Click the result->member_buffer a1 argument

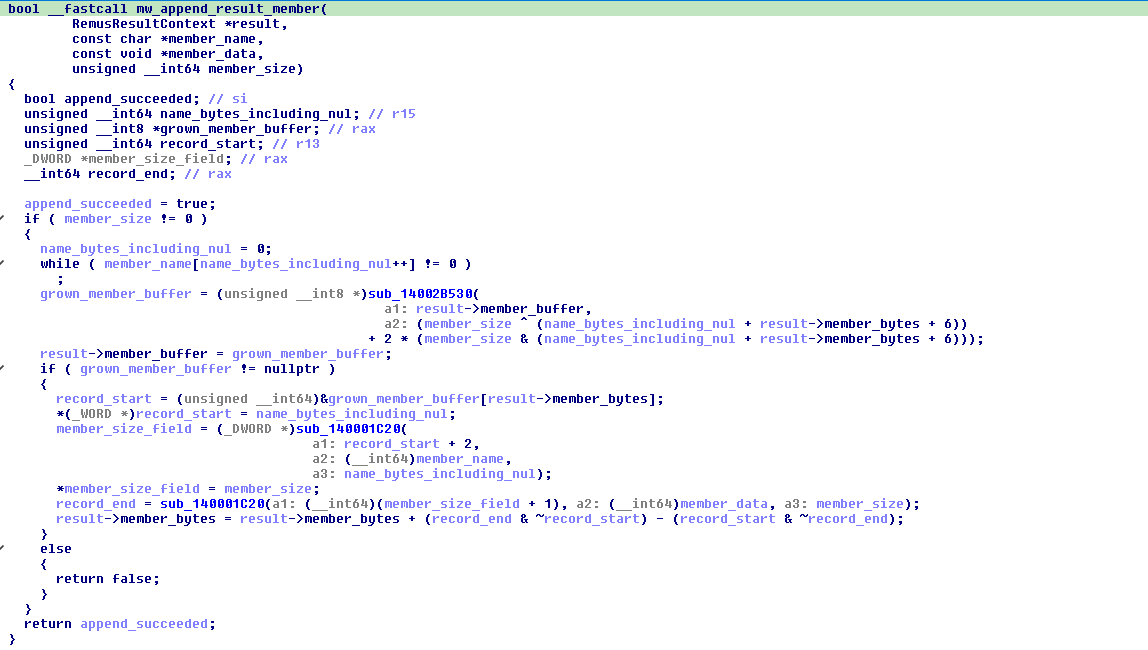click(500, 309)
